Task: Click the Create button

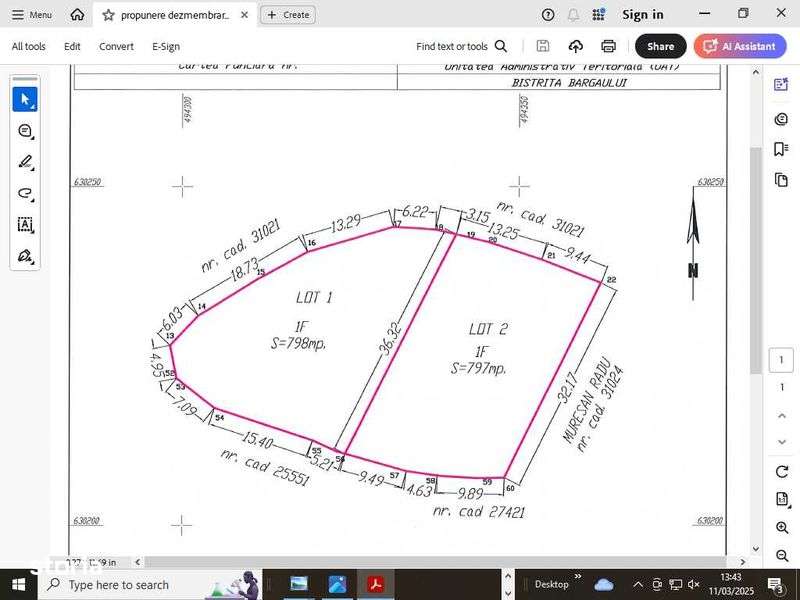Action: [x=288, y=15]
